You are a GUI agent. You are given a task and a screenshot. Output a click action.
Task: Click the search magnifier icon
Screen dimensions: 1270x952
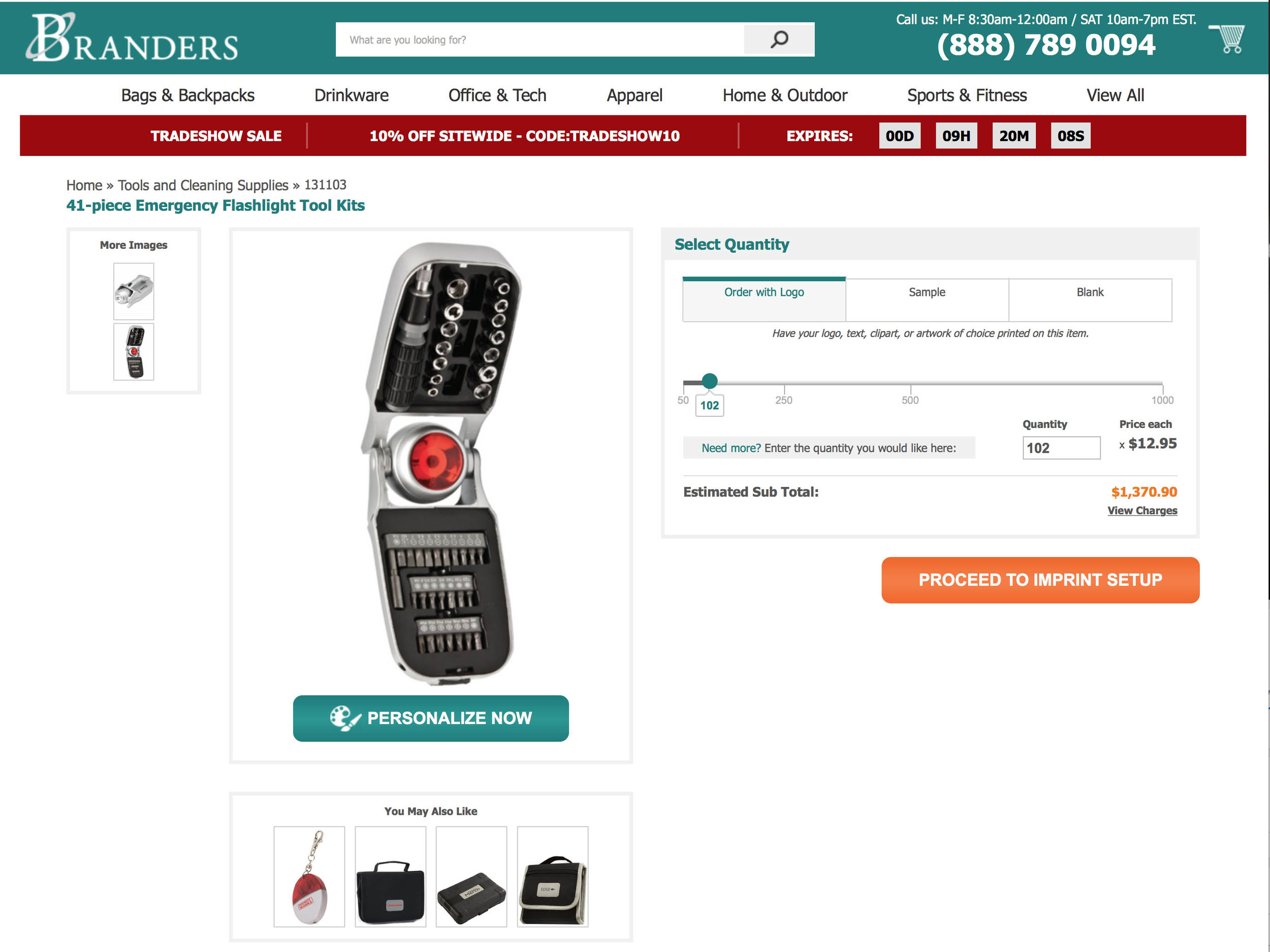[x=779, y=40]
